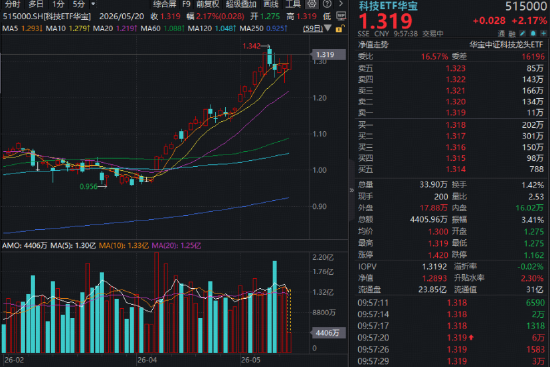550x367 pixels.
Task: Click the 26-02 date marker
Action: pyautogui.click(x=14, y=360)
